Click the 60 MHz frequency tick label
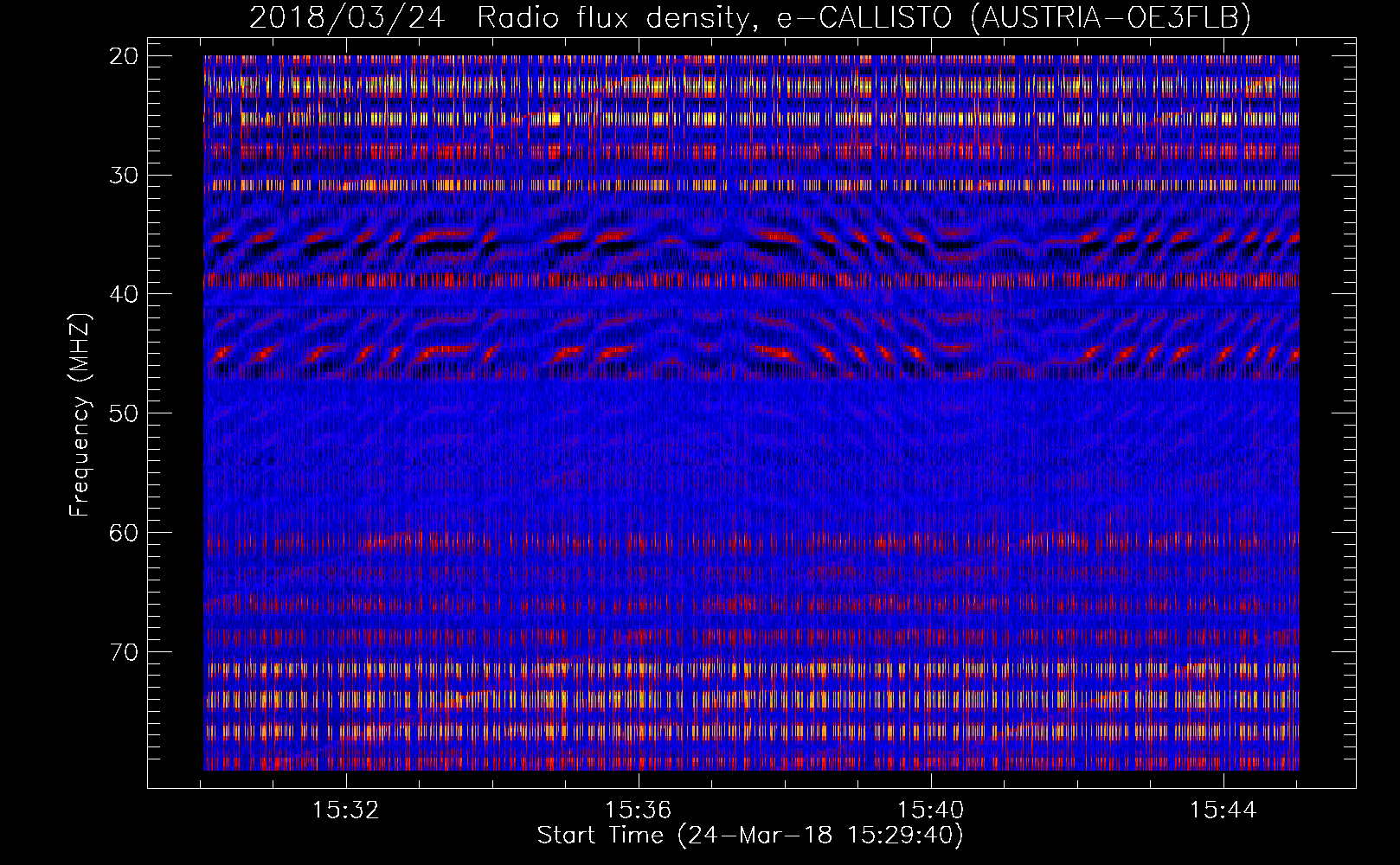This screenshot has width=1400, height=865. point(125,533)
